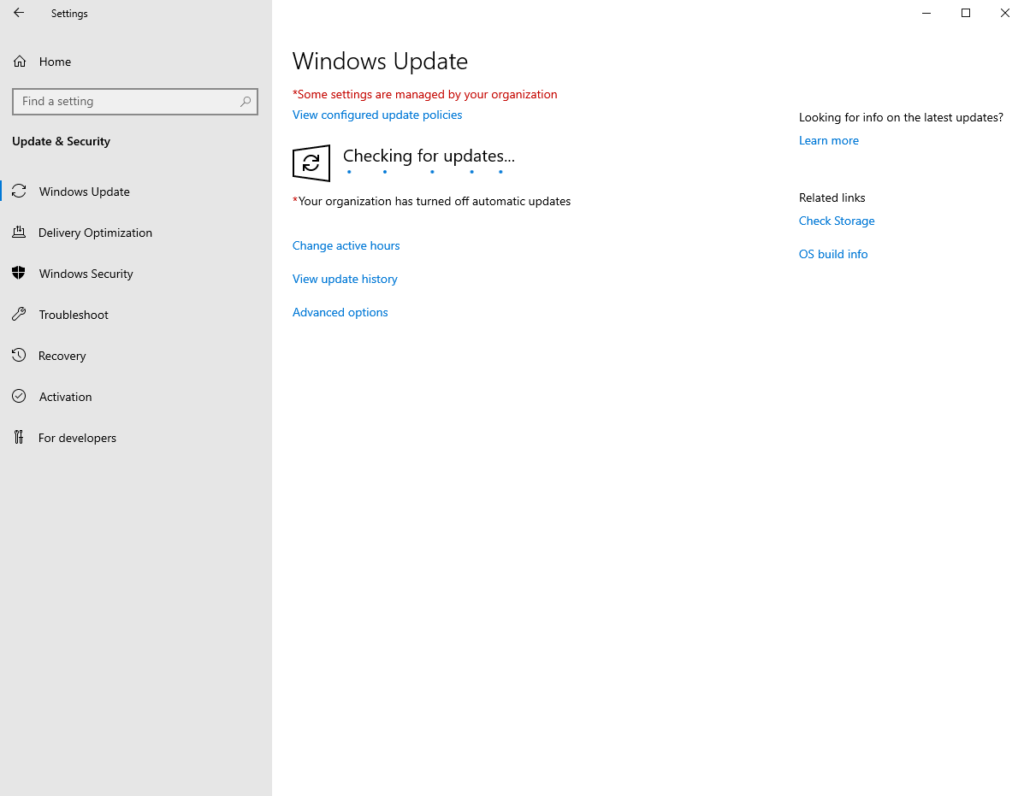Click the Windows Security shield icon

19,274
